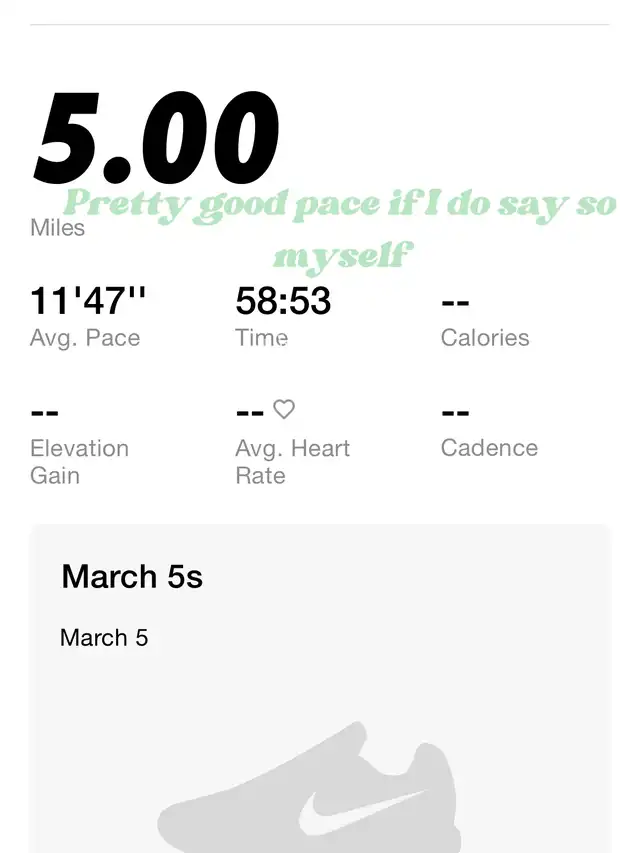Tap the 58:53 time value
This screenshot has width=640, height=853.
pos(283,301)
